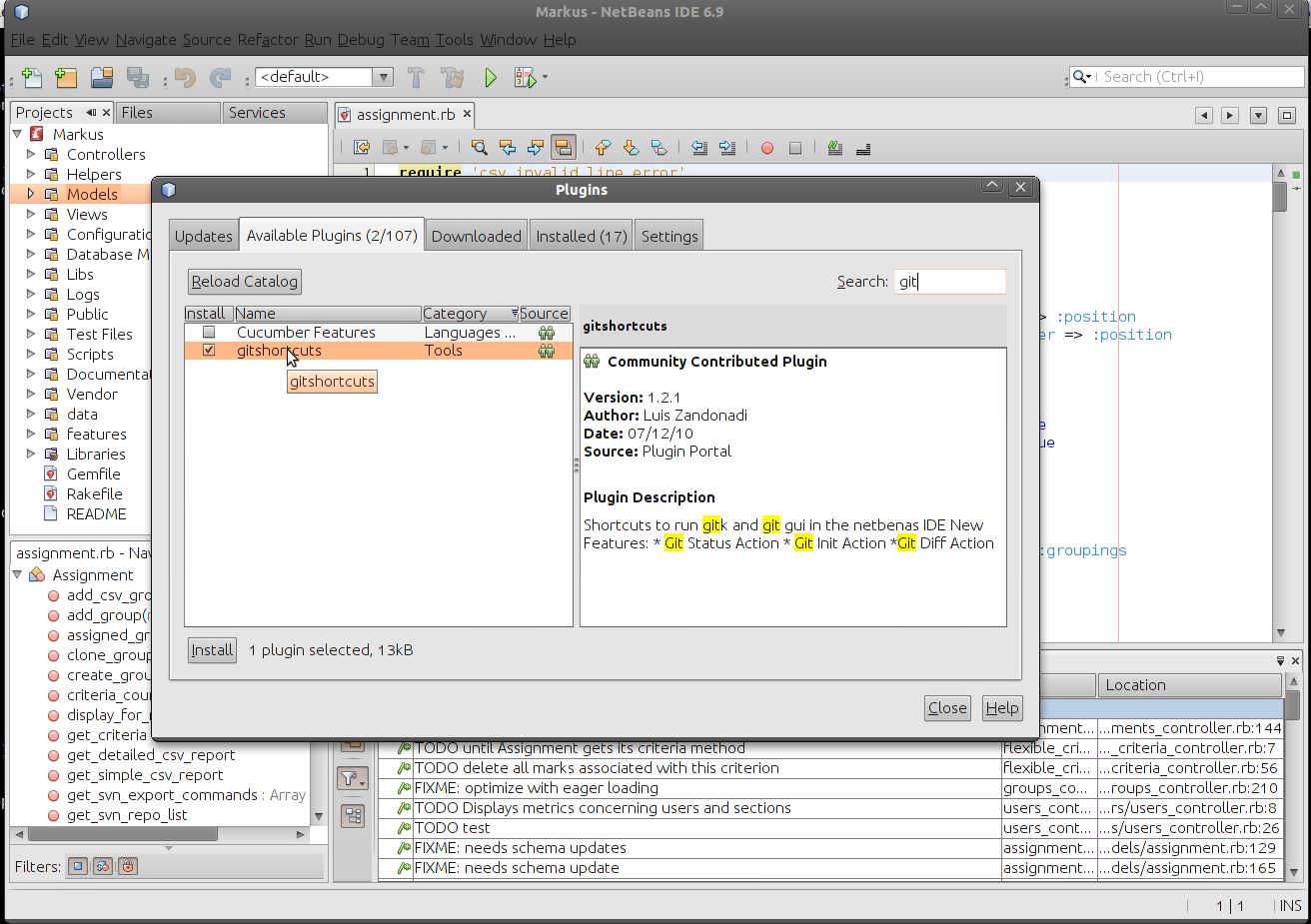Click the Clean and Build icon

pyautogui.click(x=453, y=77)
